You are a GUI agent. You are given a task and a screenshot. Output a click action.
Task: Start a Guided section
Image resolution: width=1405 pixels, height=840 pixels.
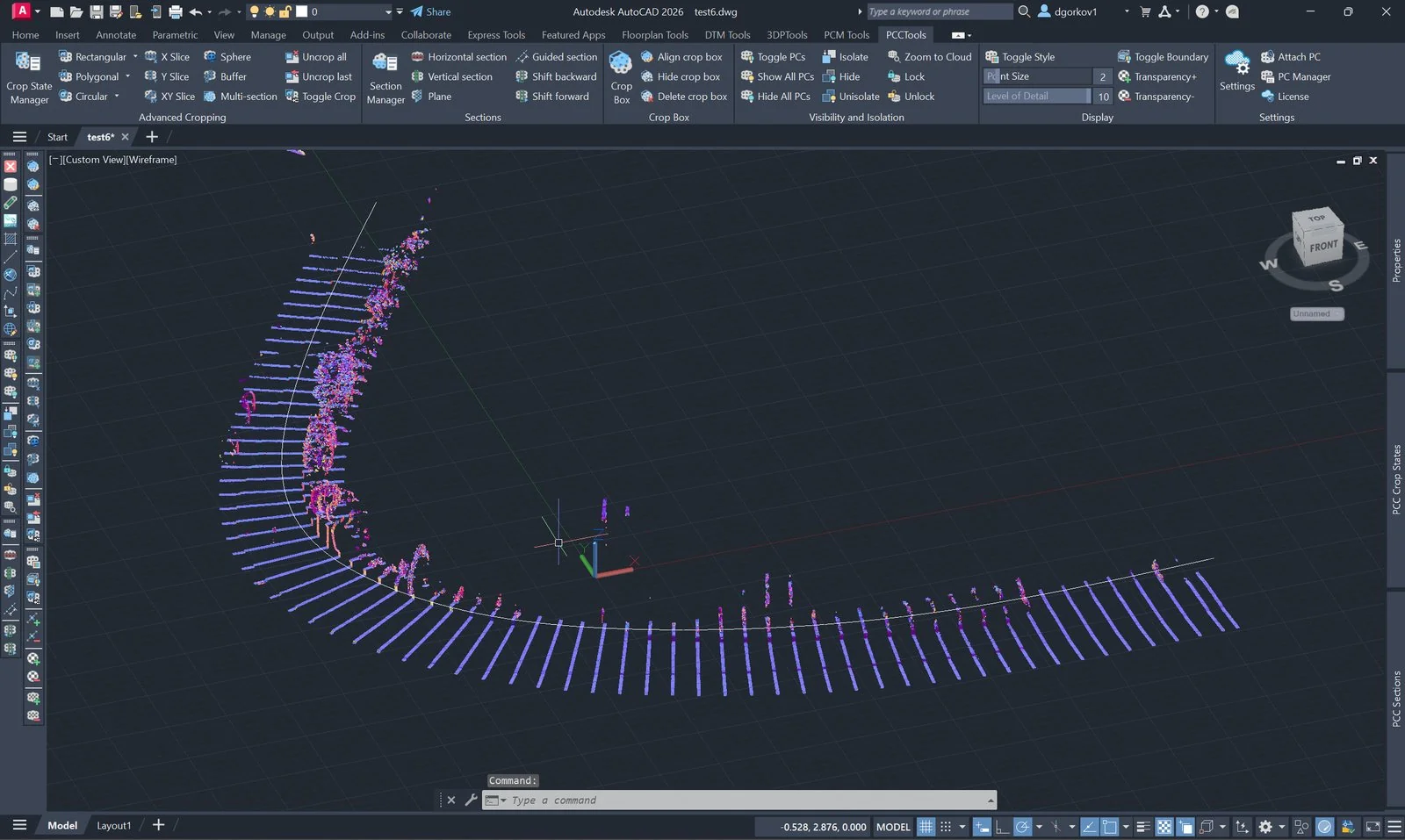point(556,57)
